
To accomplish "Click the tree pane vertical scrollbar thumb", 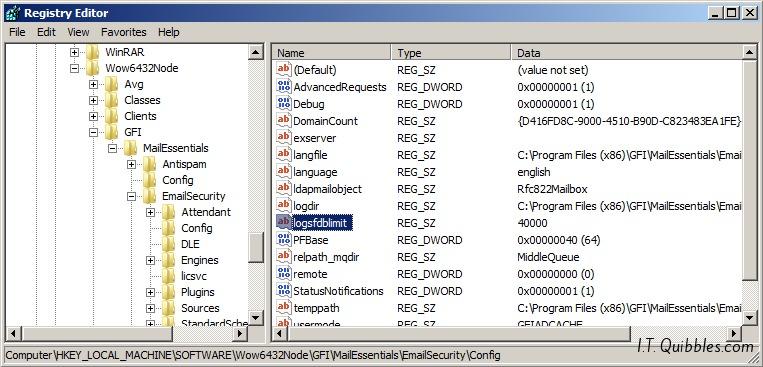I will point(255,247).
